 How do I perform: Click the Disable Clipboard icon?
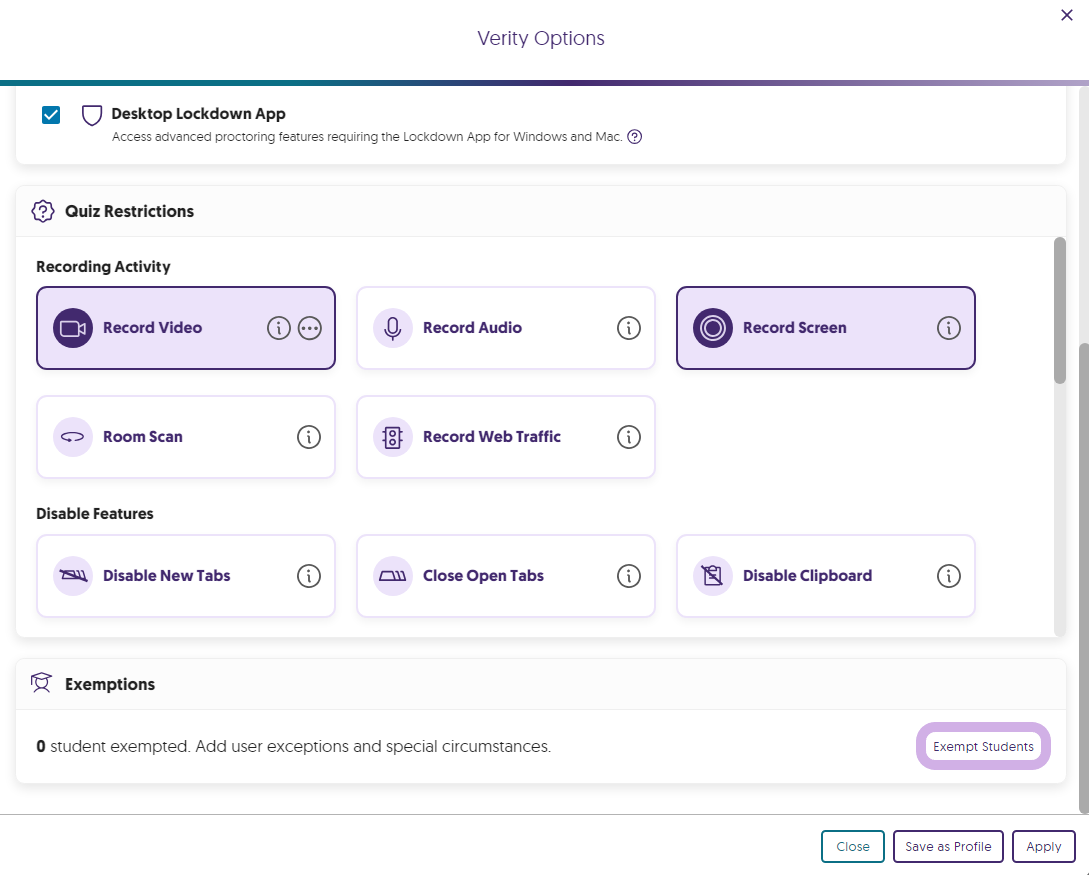point(713,576)
